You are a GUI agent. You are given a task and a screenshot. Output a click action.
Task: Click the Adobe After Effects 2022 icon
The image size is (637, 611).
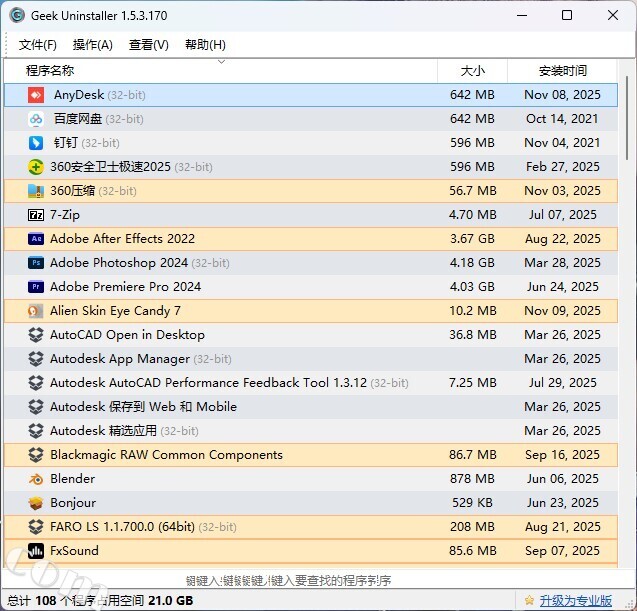point(36,239)
